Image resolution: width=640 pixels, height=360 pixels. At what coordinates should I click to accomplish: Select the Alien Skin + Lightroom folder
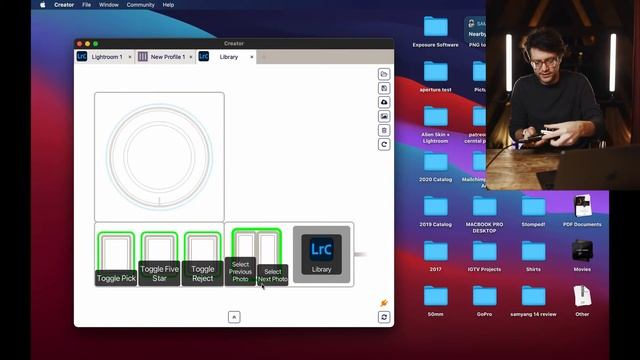436,124
